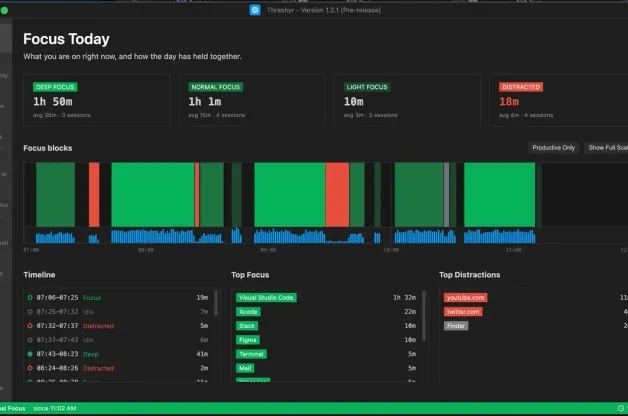This screenshot has height=416, width=628.
Task: Select twitter.com in Top Distractions
Action: click(463, 311)
